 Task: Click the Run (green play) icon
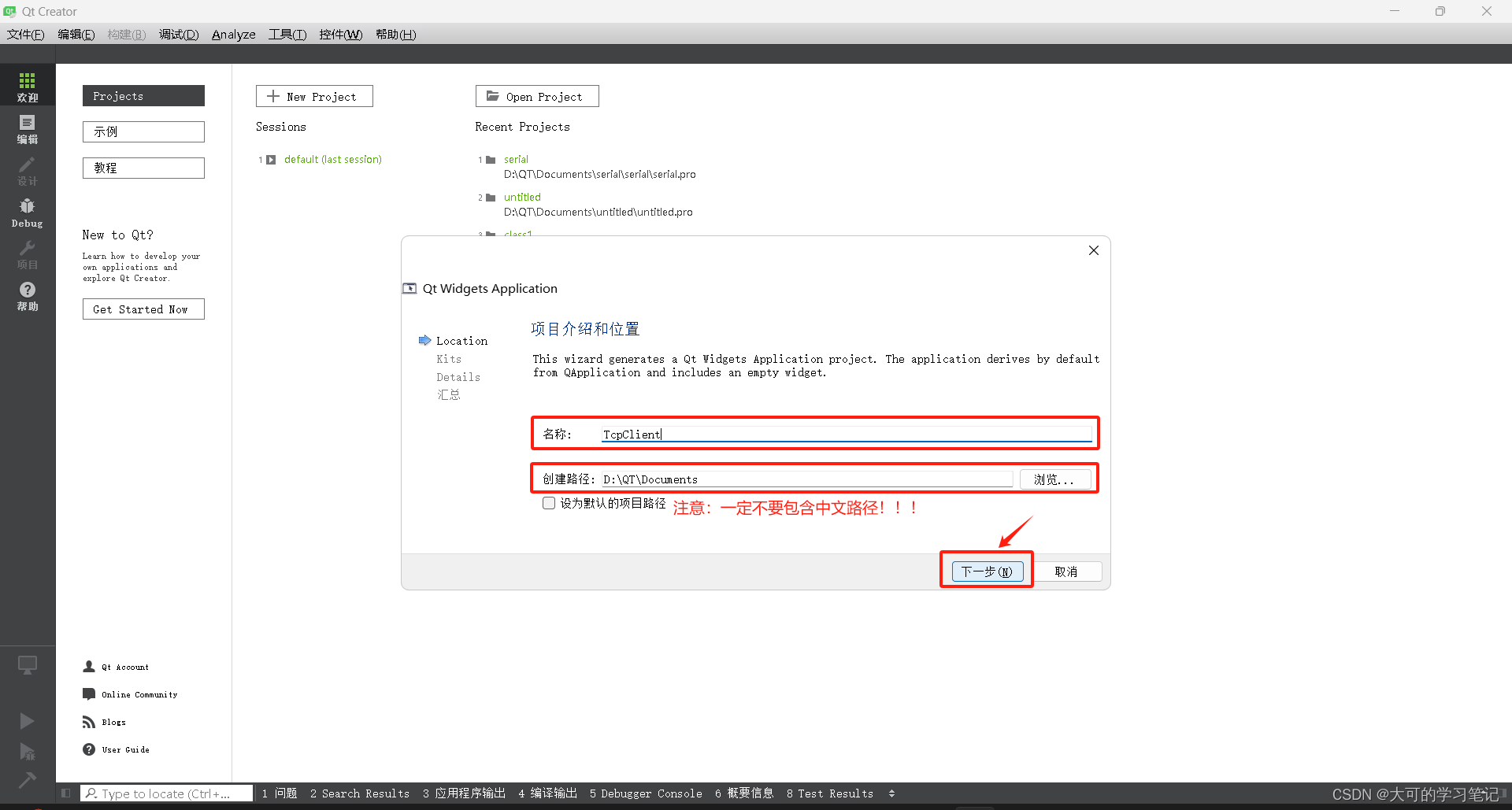[x=27, y=720]
